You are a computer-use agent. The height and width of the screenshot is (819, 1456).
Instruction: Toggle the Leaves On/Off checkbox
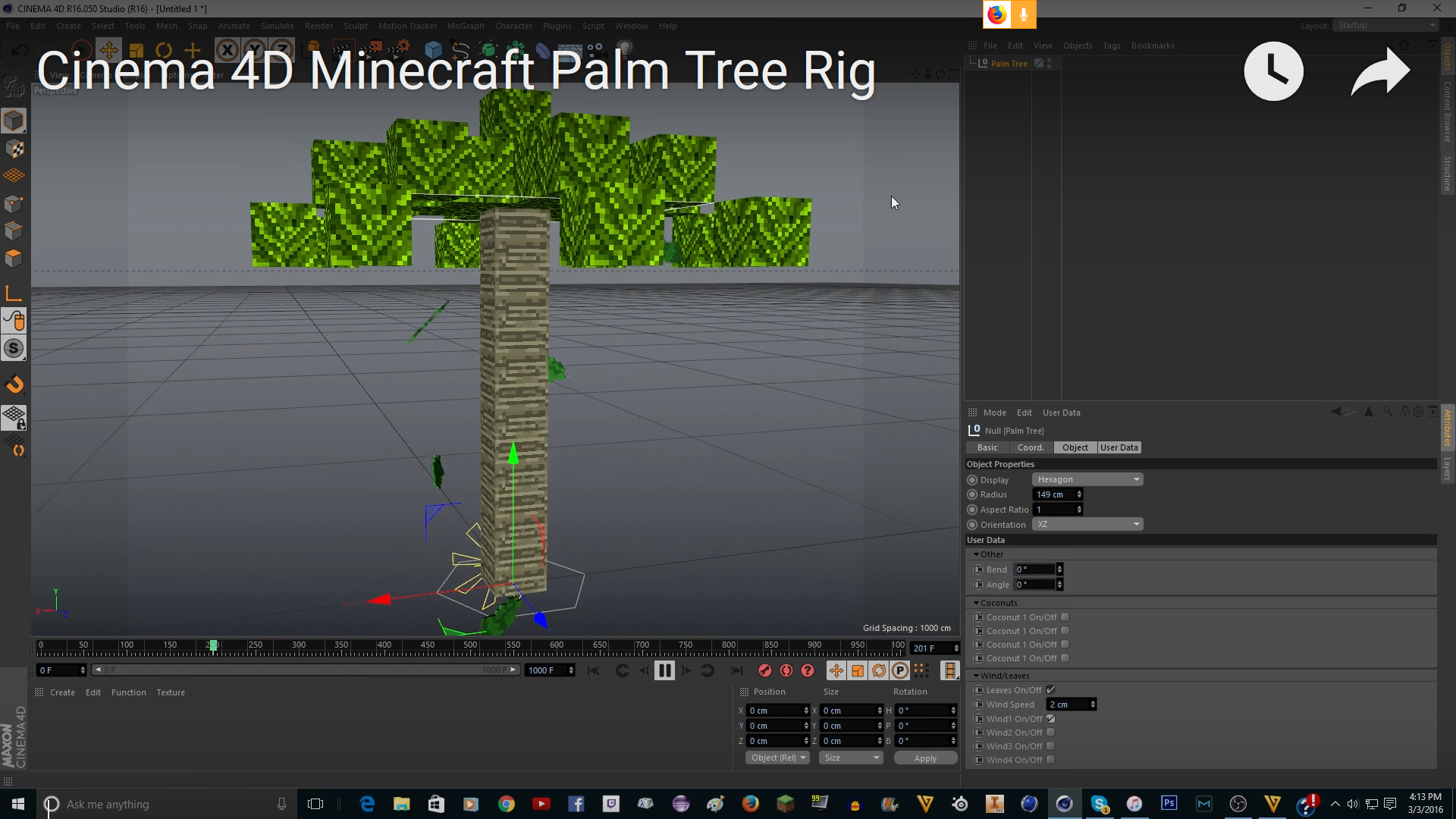point(1050,690)
